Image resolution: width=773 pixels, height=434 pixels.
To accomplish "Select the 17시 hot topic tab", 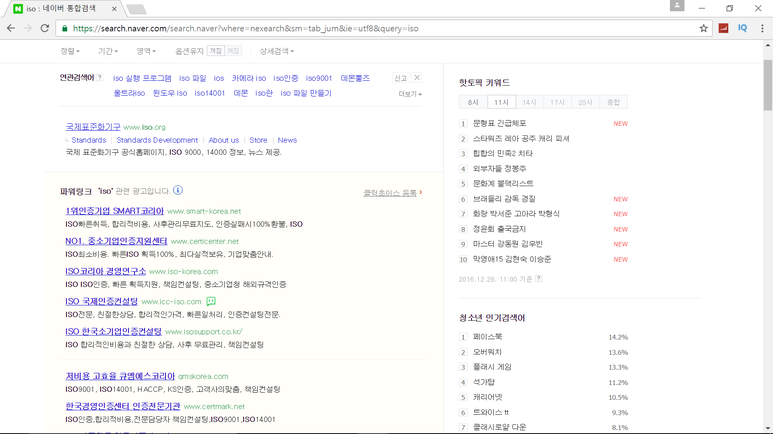I will pos(557,102).
